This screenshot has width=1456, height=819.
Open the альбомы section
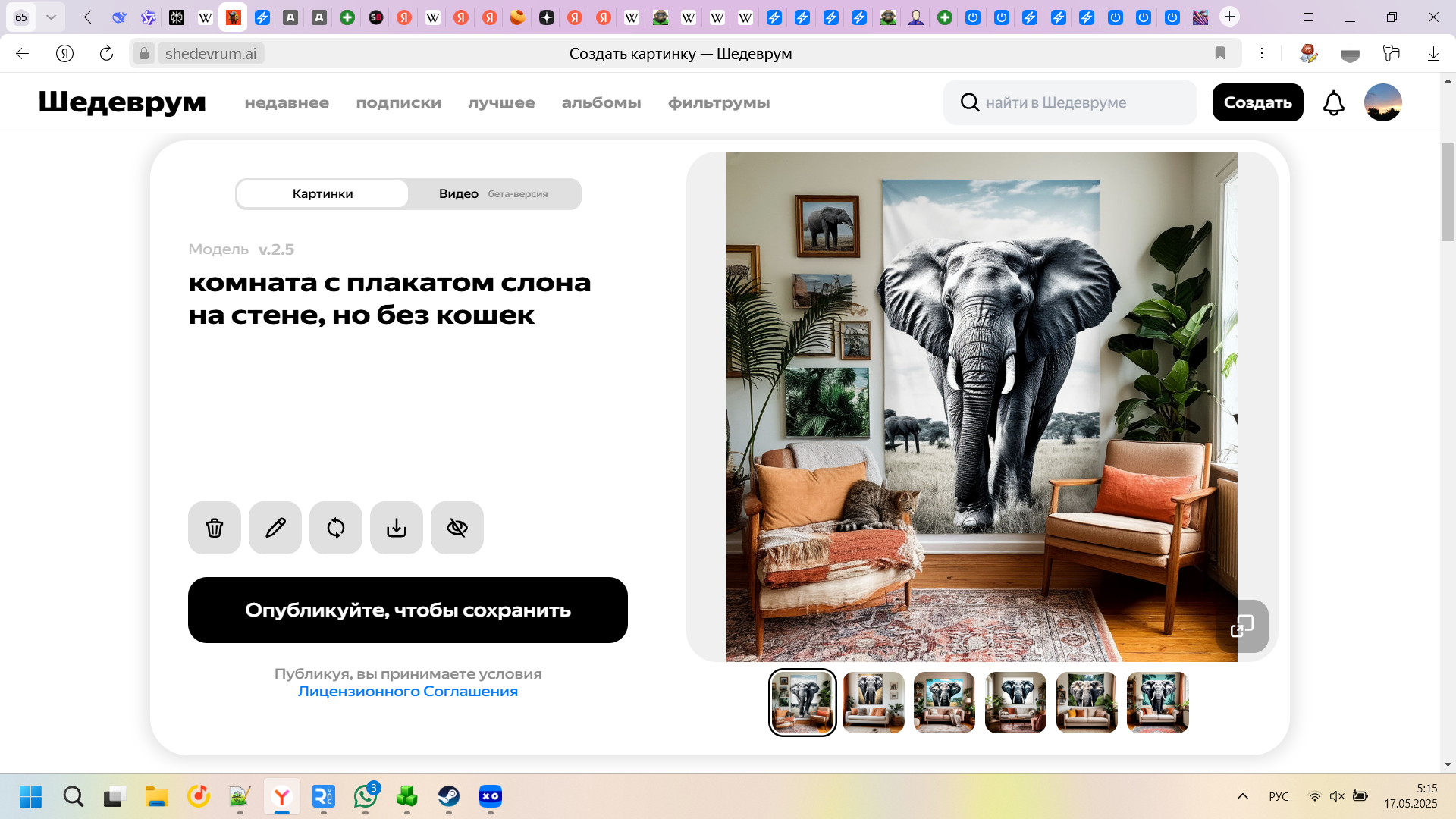point(601,102)
